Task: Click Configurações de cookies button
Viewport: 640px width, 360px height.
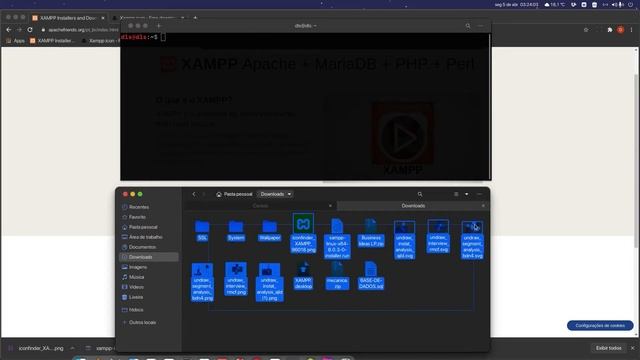Action: point(600,326)
